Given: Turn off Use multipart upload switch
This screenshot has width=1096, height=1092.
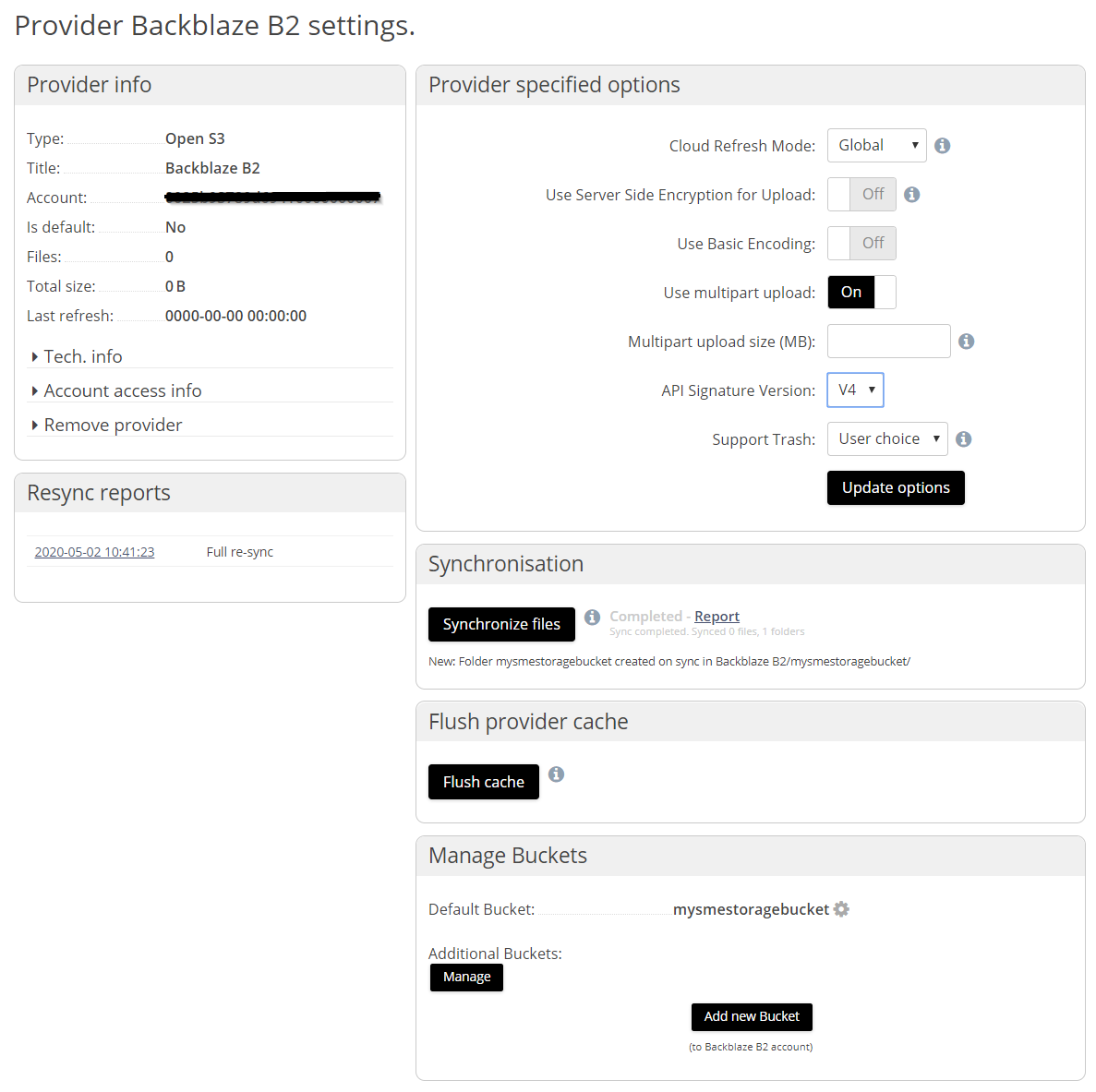Looking at the screenshot, I should (x=861, y=292).
